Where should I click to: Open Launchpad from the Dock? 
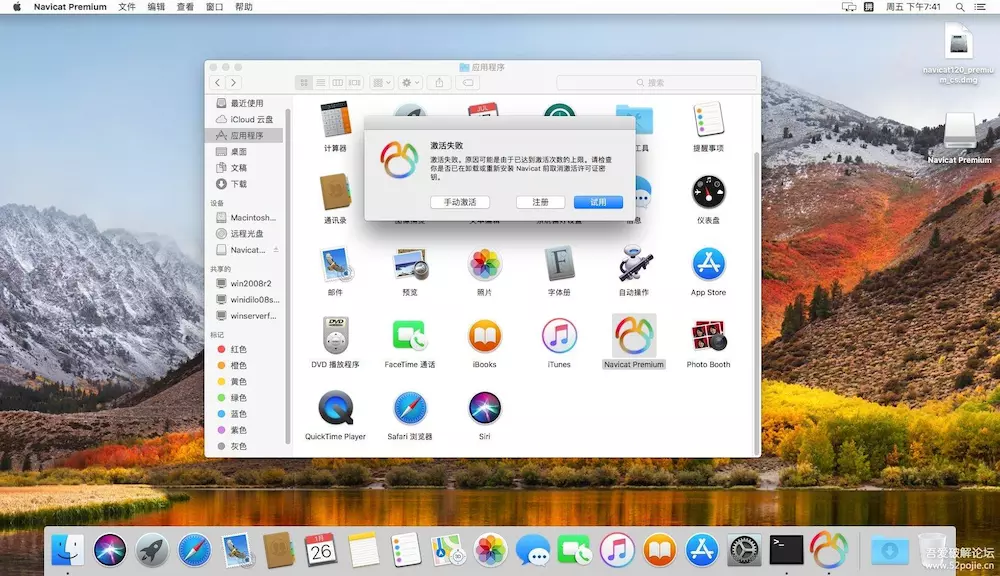152,549
